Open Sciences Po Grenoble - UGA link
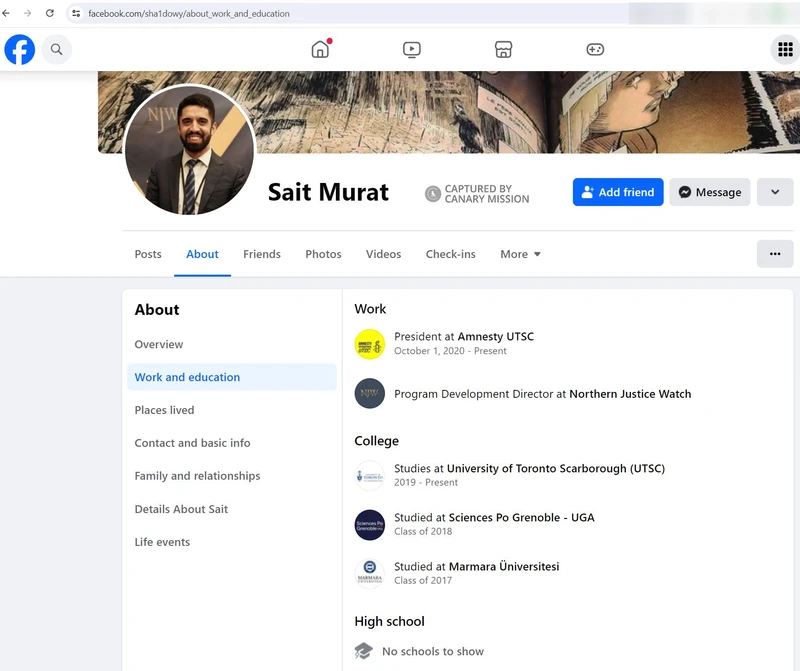This screenshot has width=800, height=671. point(521,517)
